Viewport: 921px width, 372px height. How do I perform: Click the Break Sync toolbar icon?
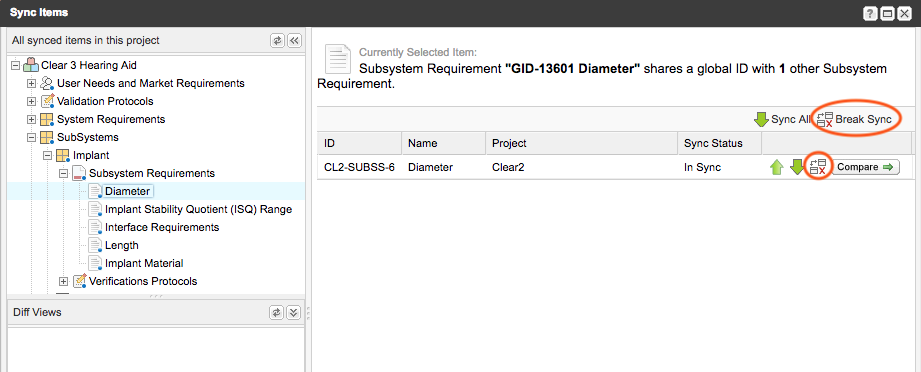825,119
